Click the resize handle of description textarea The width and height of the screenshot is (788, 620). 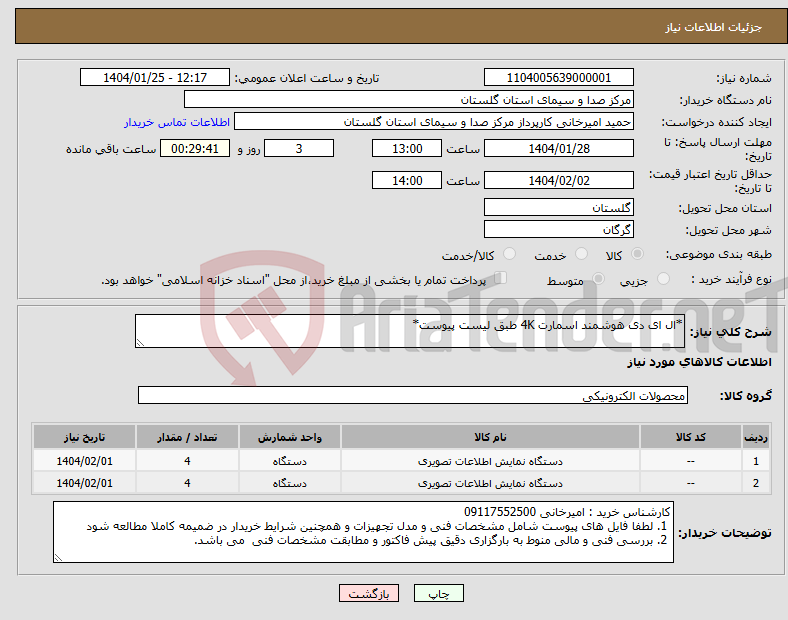tap(140, 343)
